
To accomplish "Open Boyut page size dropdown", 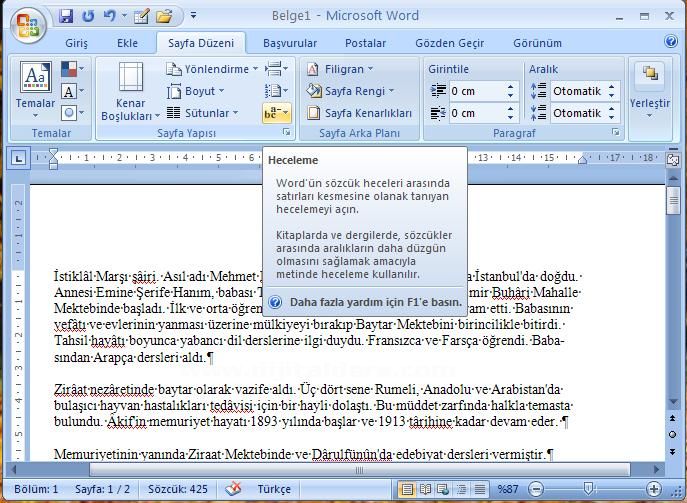I will 195,91.
